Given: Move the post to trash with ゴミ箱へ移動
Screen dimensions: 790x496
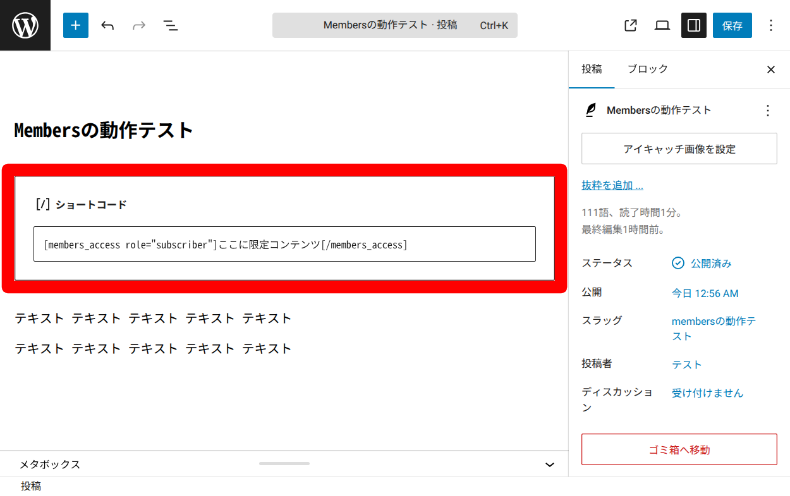Looking at the screenshot, I should coord(679,449).
